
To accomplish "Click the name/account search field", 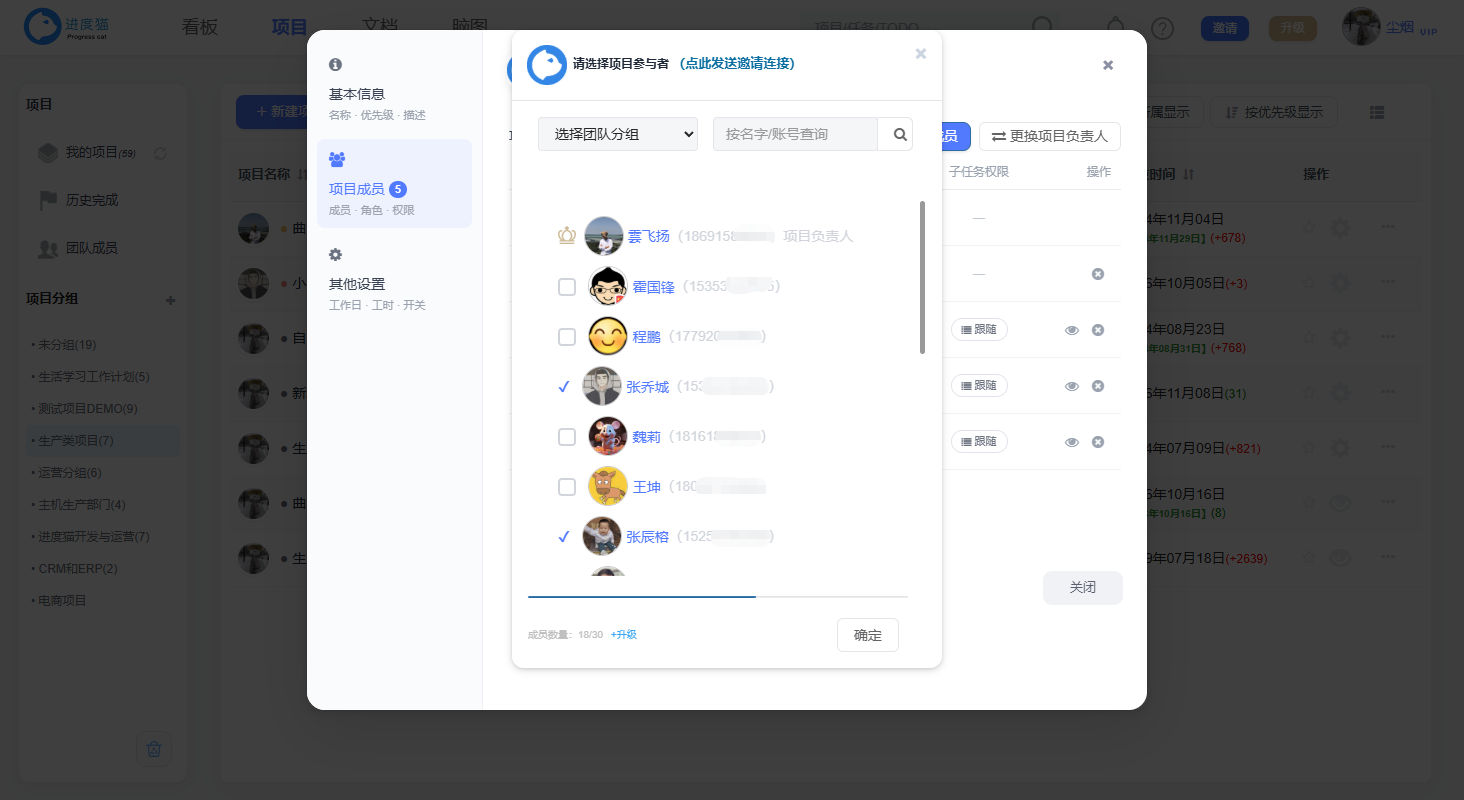I will point(795,134).
